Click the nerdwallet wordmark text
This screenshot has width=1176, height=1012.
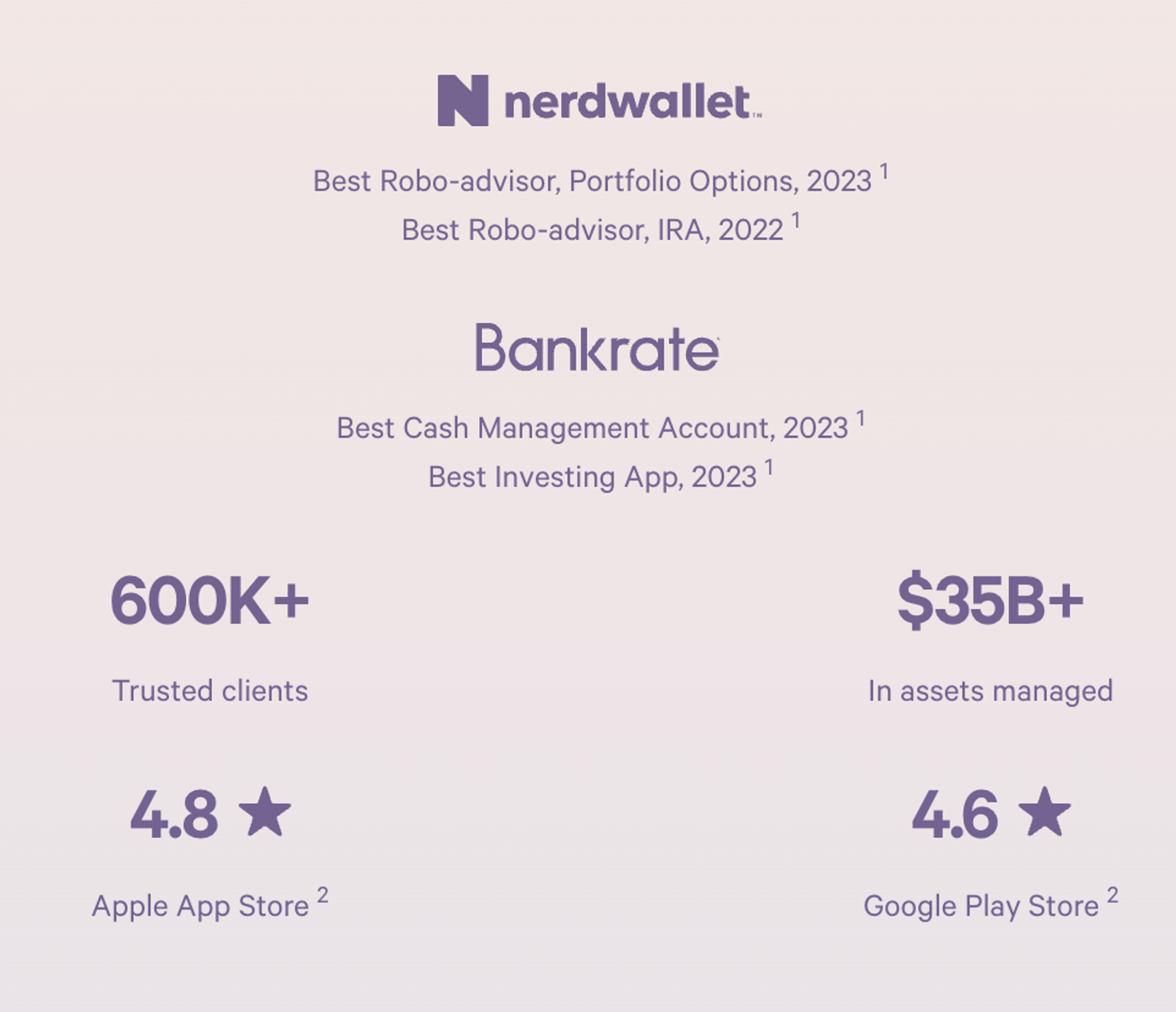(627, 102)
